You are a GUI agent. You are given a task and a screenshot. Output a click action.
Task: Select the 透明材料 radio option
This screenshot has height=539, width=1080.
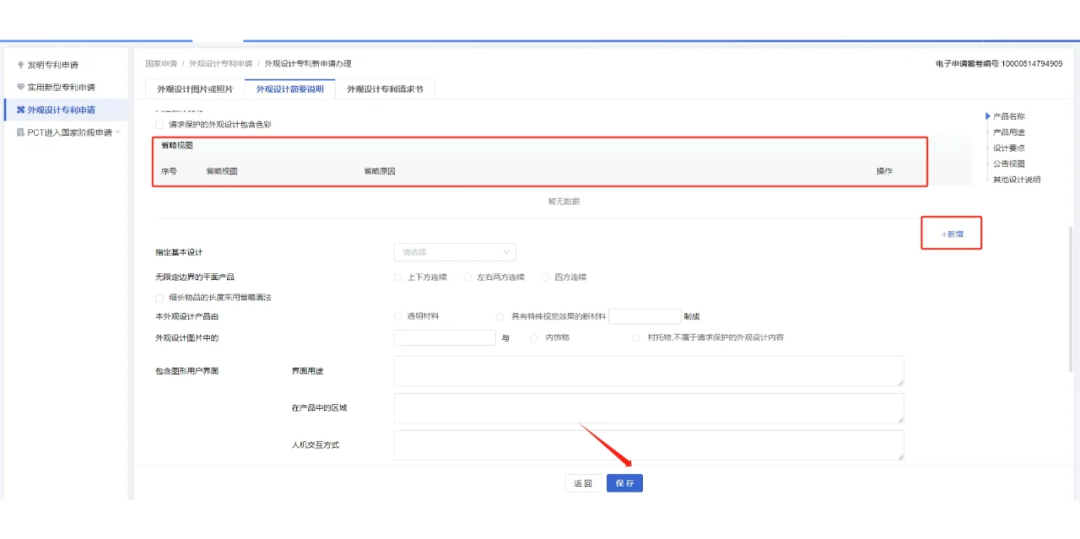coord(397,316)
